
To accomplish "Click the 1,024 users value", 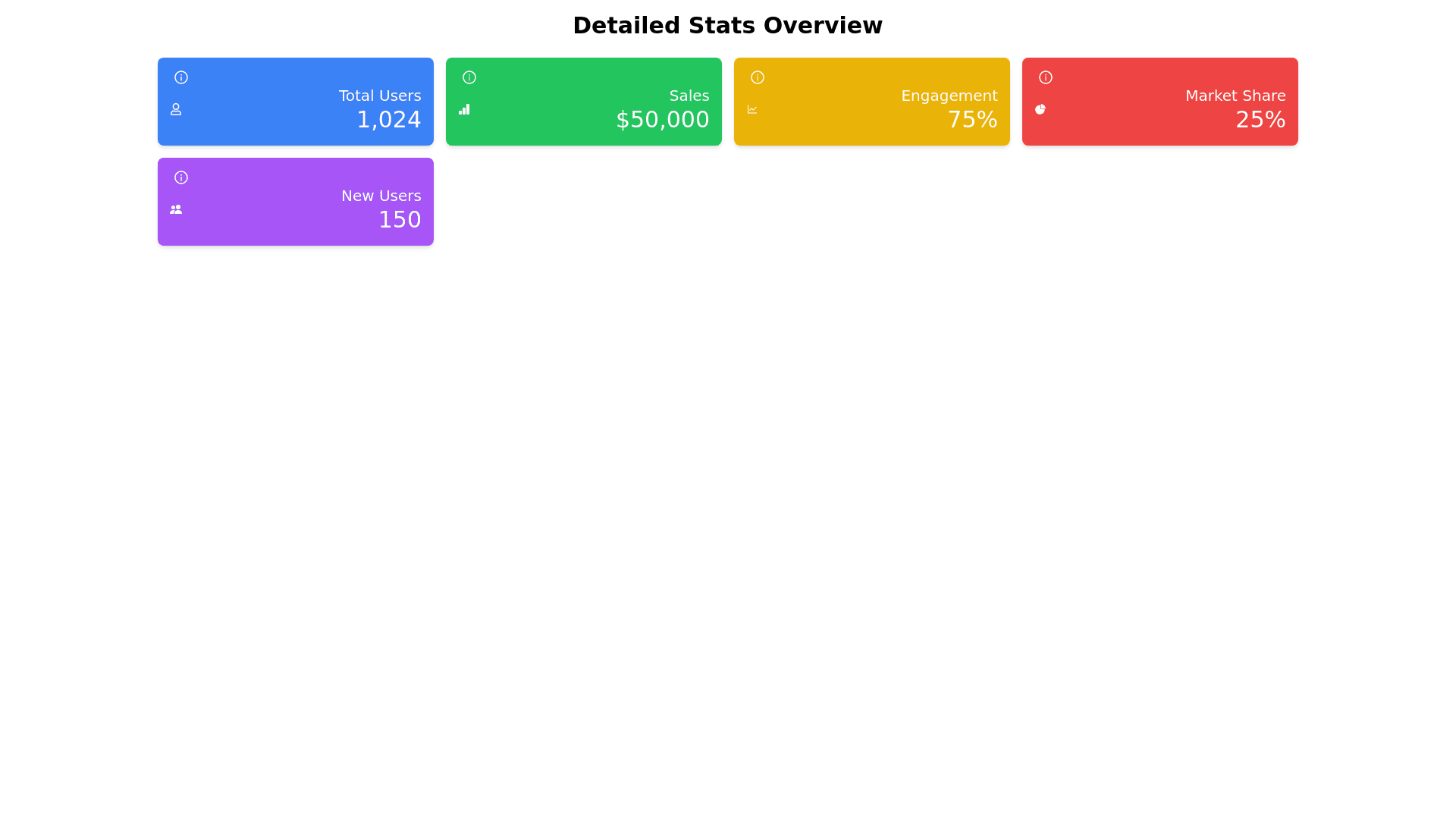I will point(388,120).
